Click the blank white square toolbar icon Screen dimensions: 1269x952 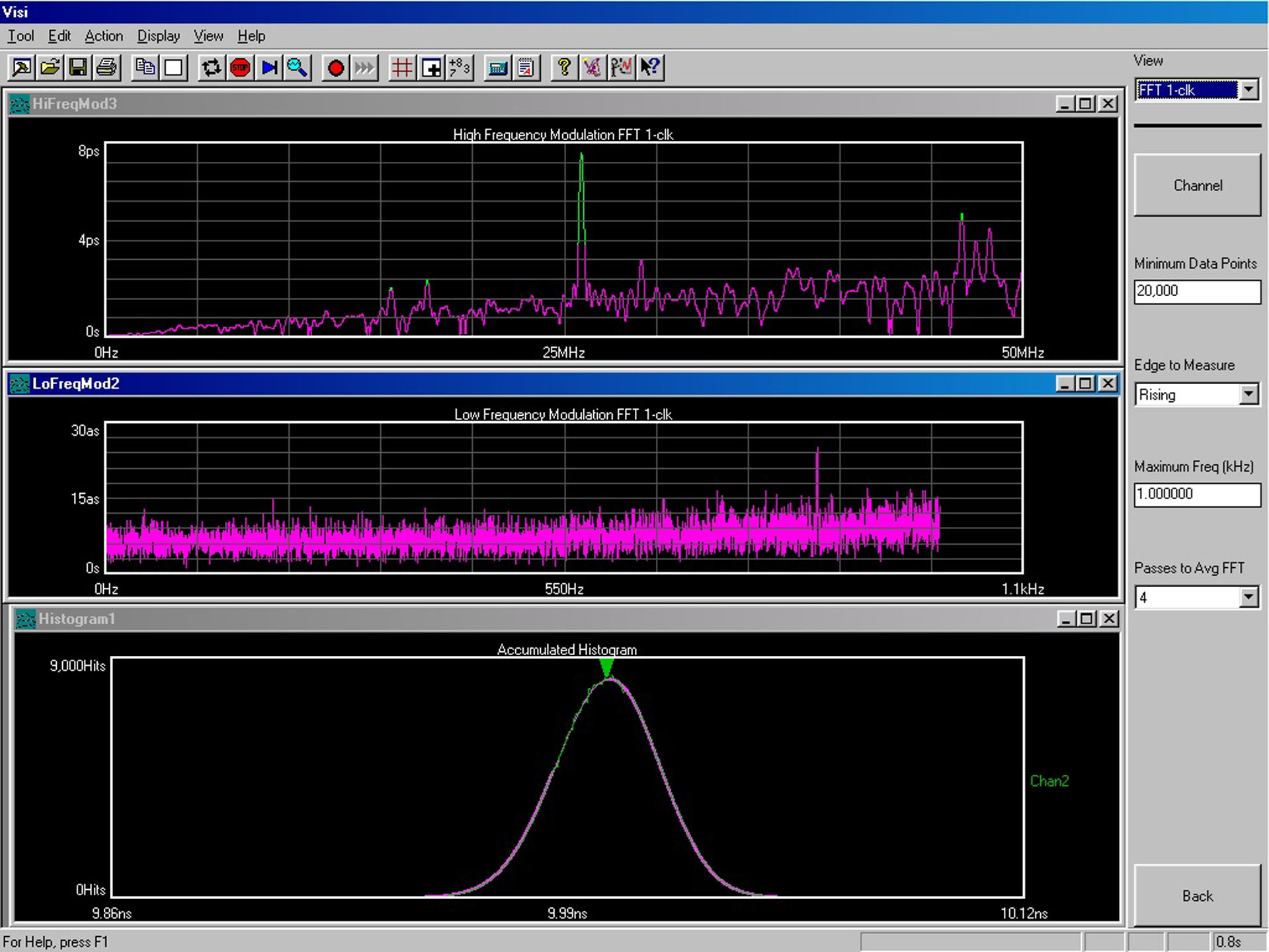point(173,67)
